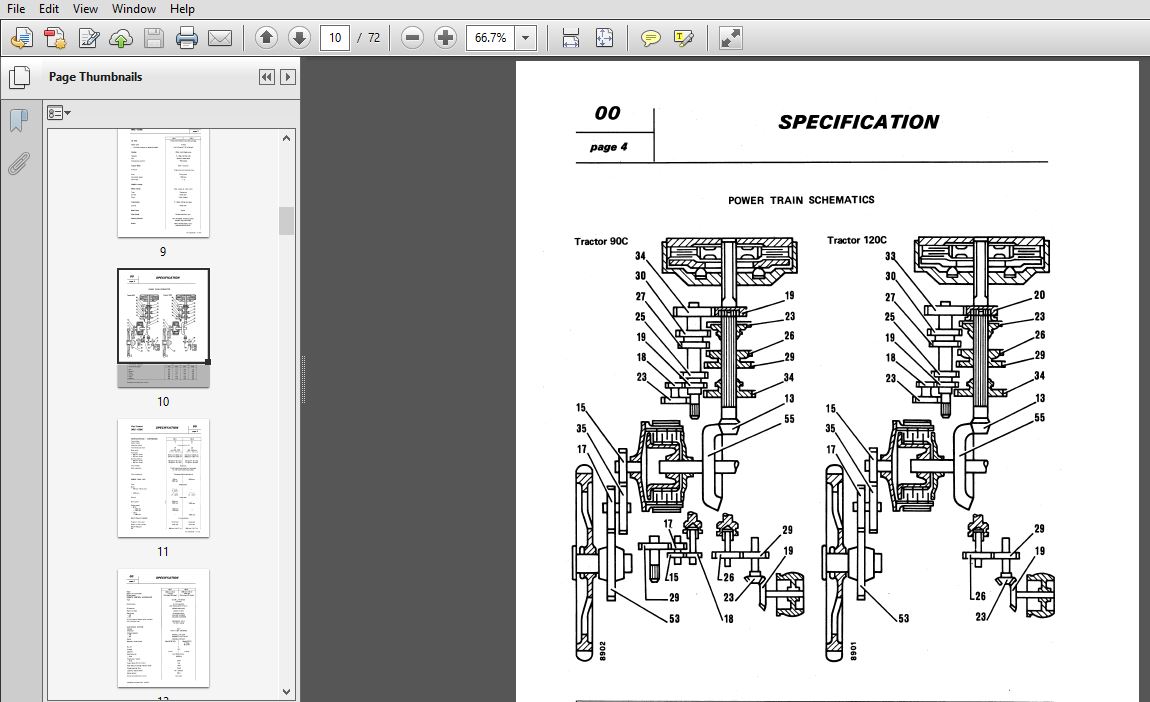Click the '/ 72' total pages text
Screen dimensions: 1150x702
(x=369, y=37)
